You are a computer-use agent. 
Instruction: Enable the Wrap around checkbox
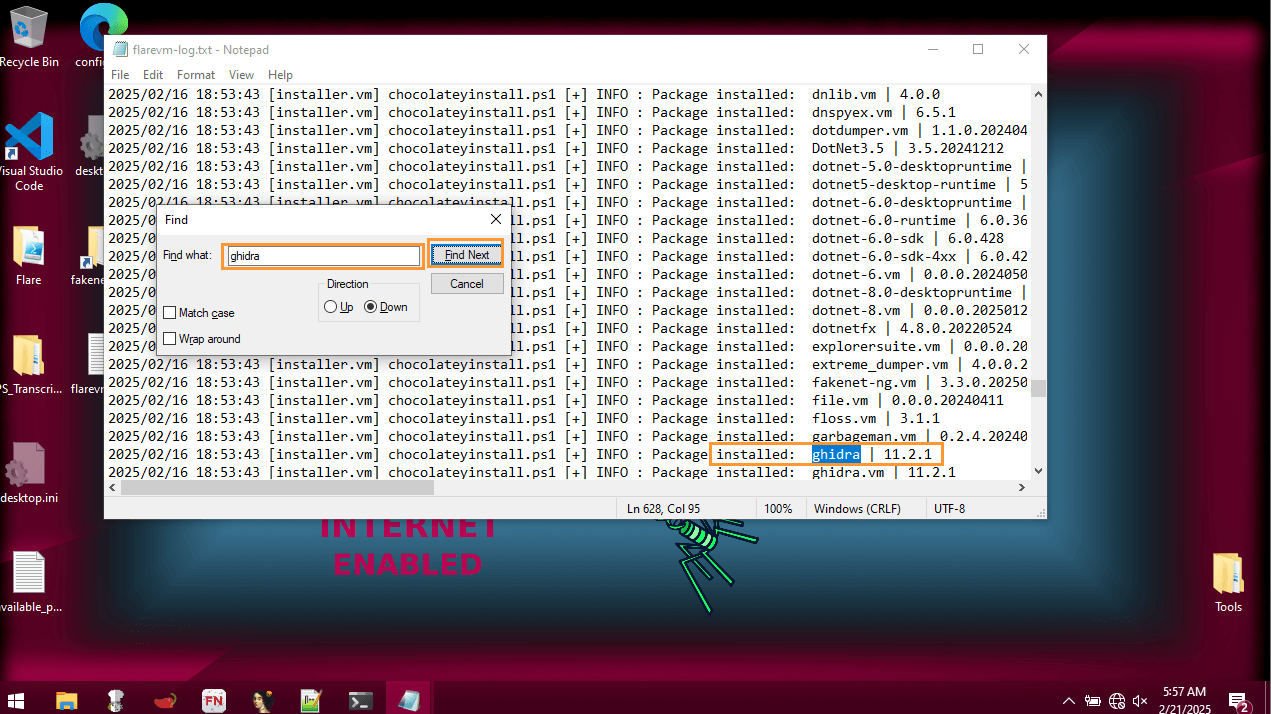[169, 339]
